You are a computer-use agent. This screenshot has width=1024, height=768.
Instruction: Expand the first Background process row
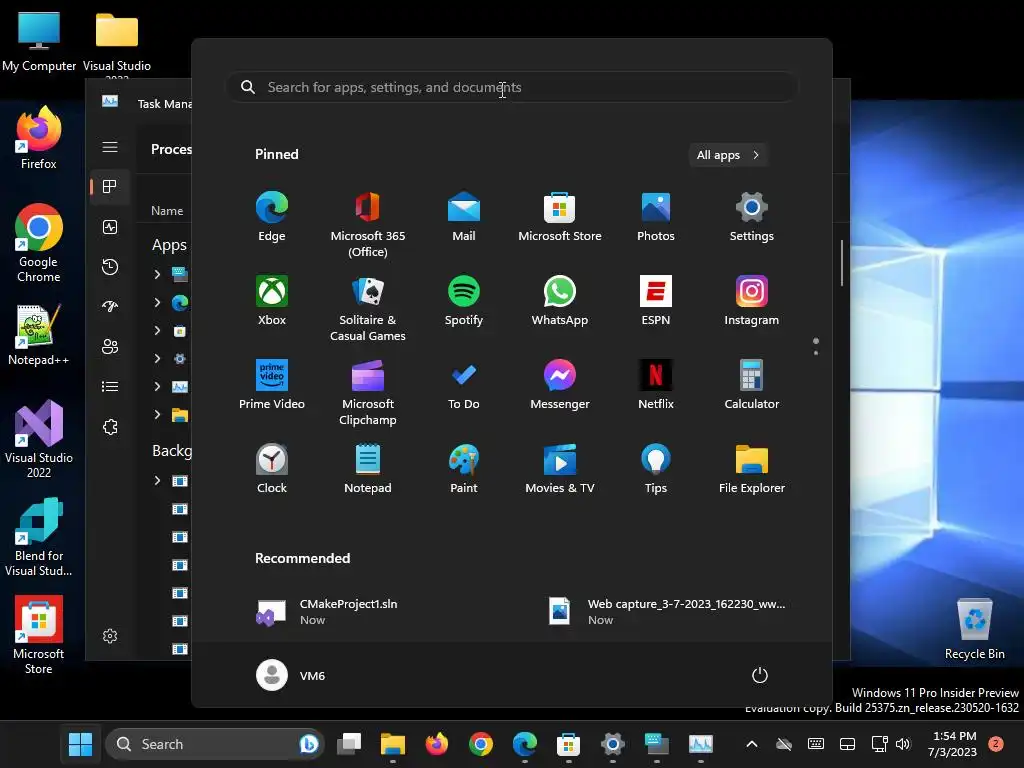157,481
